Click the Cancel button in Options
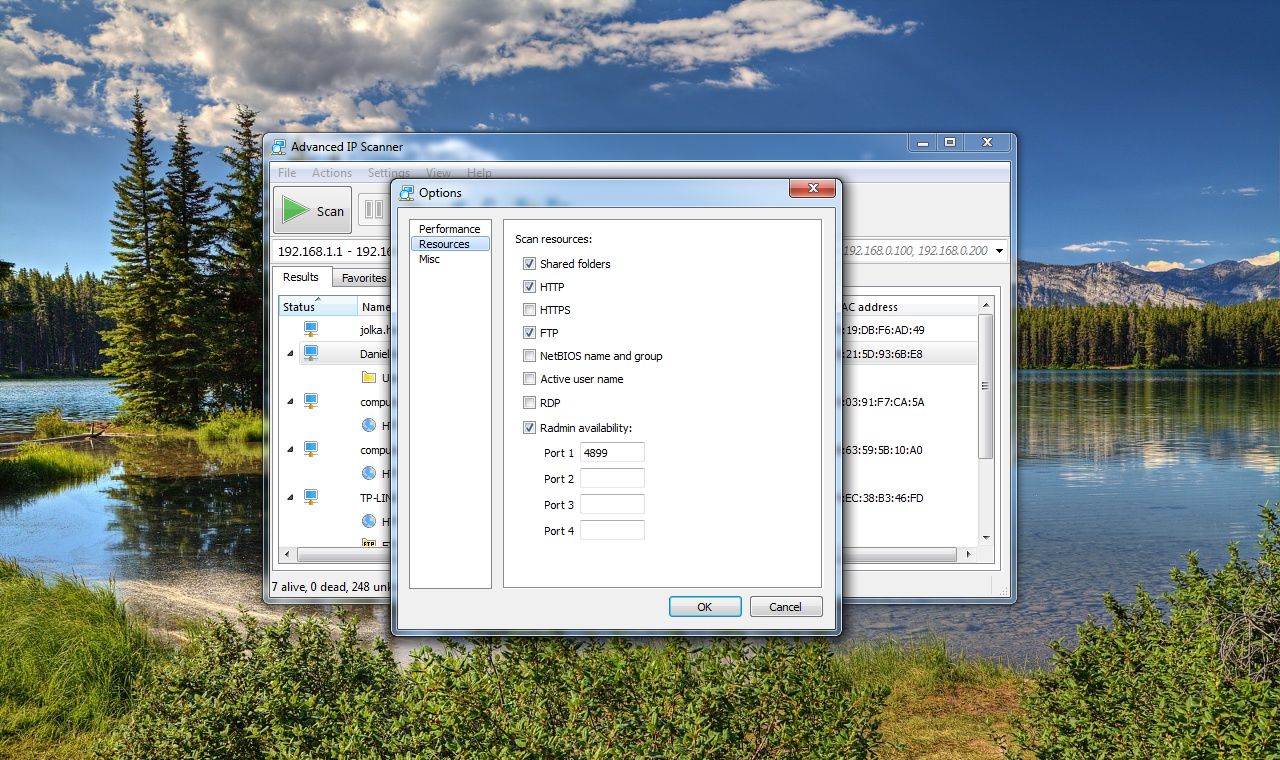 (x=785, y=607)
